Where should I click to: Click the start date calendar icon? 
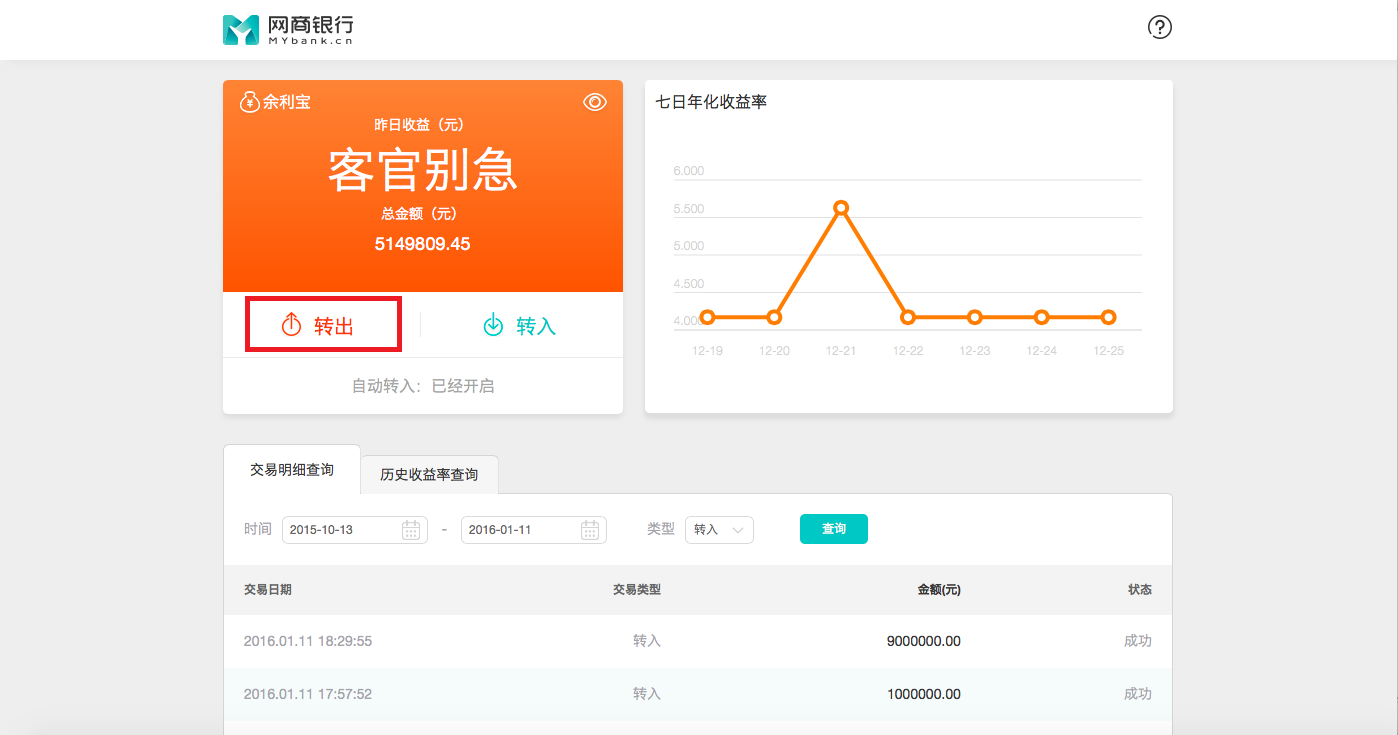coord(411,530)
